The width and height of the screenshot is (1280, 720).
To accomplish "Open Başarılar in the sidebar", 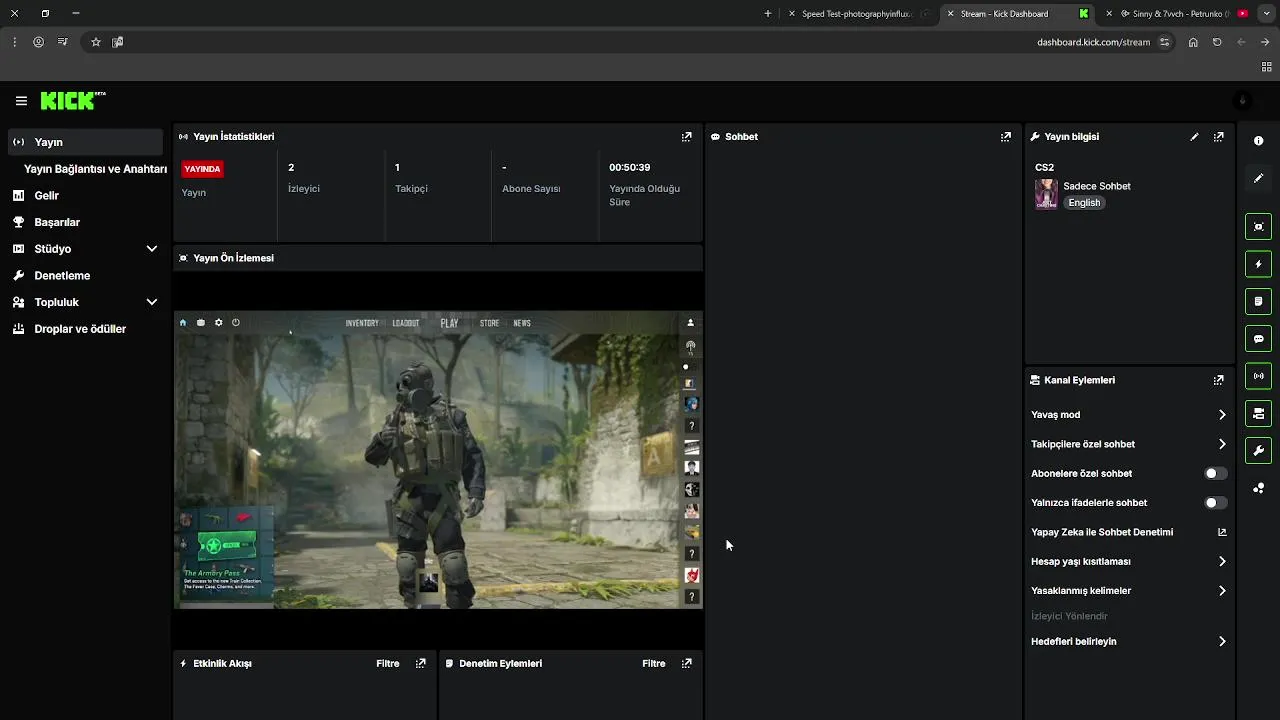I will coord(85,222).
